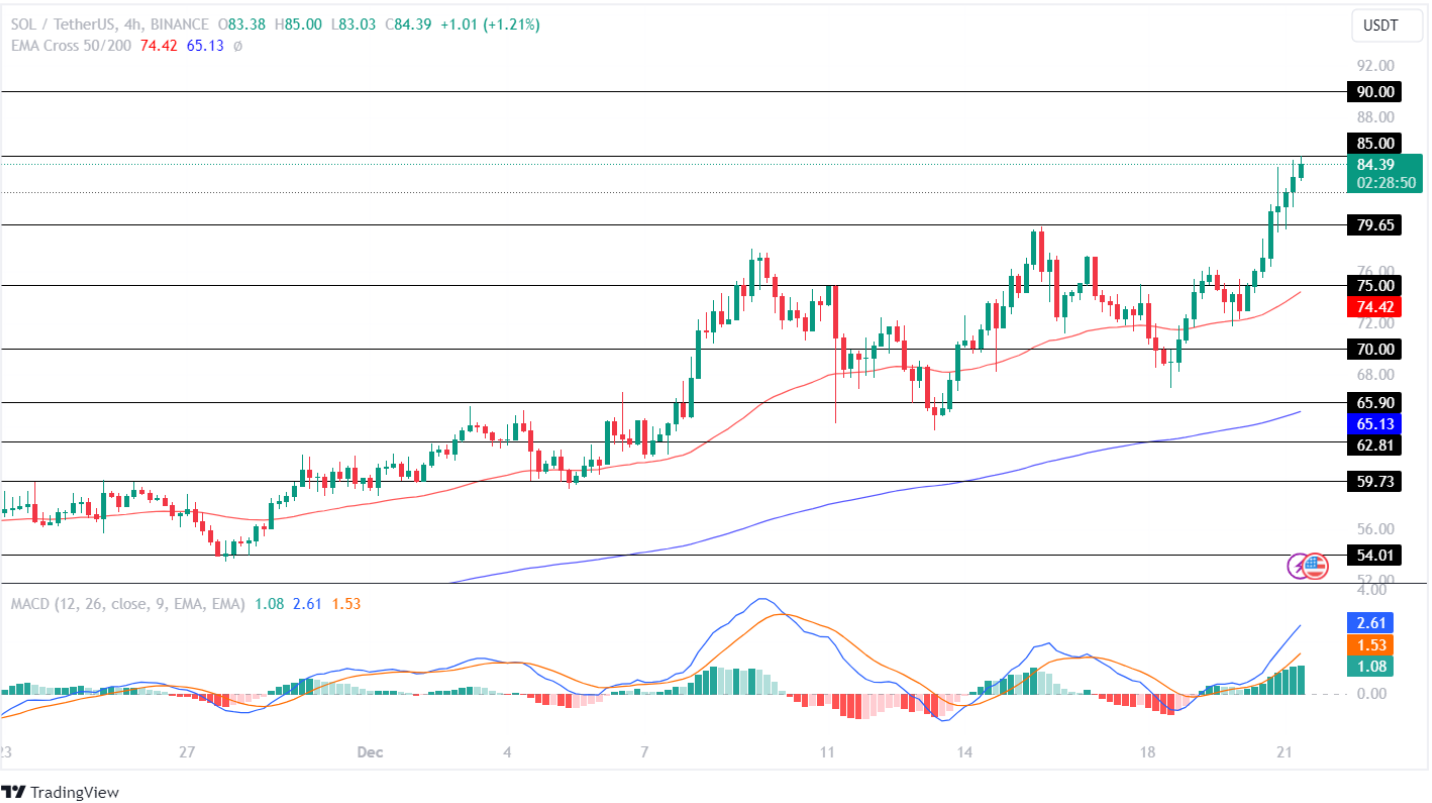Click the countdown timer 02:28:50 label
The width and height of the screenshot is (1432, 803).
point(1386,183)
